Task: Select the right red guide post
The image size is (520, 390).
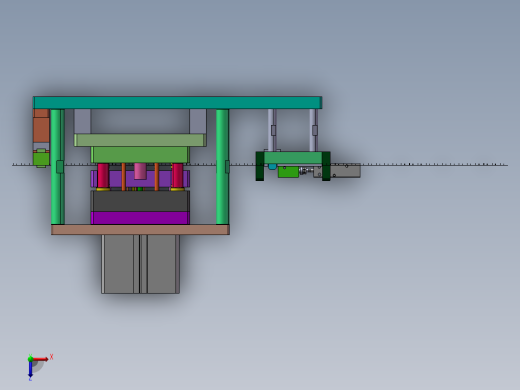Action: click(177, 176)
